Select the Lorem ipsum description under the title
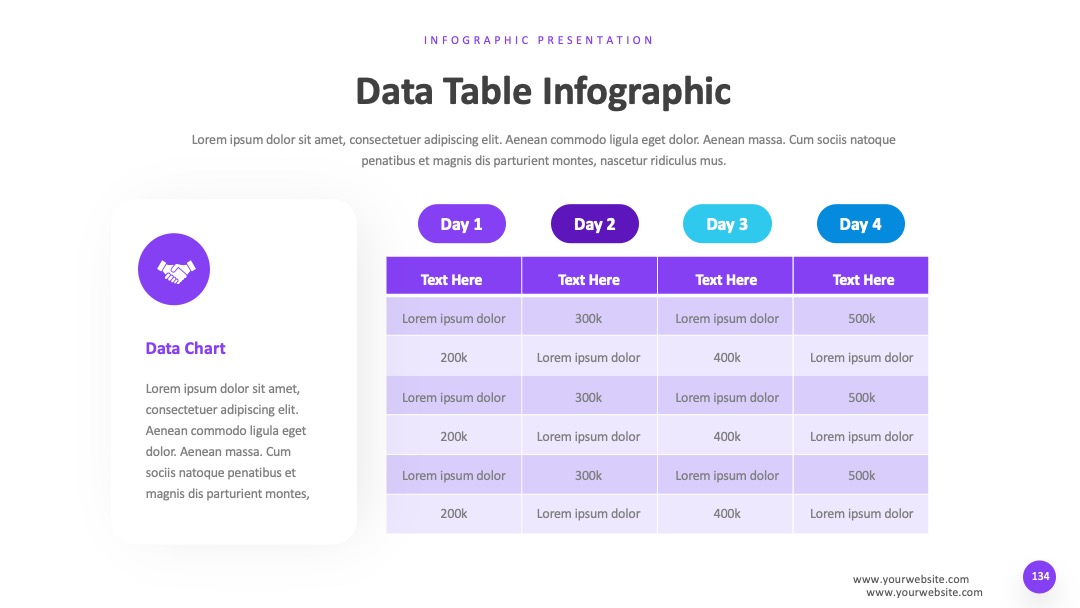 pos(543,150)
